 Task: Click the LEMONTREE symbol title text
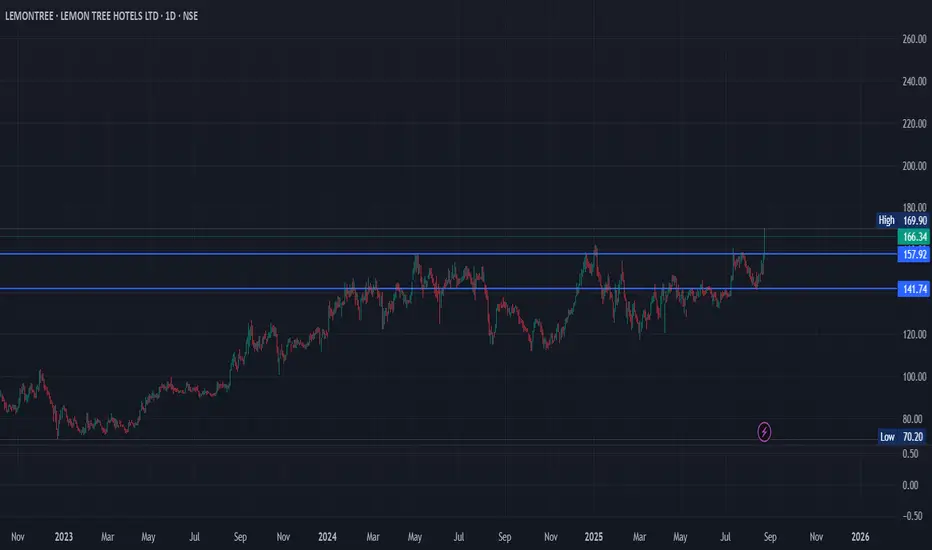tap(102, 16)
